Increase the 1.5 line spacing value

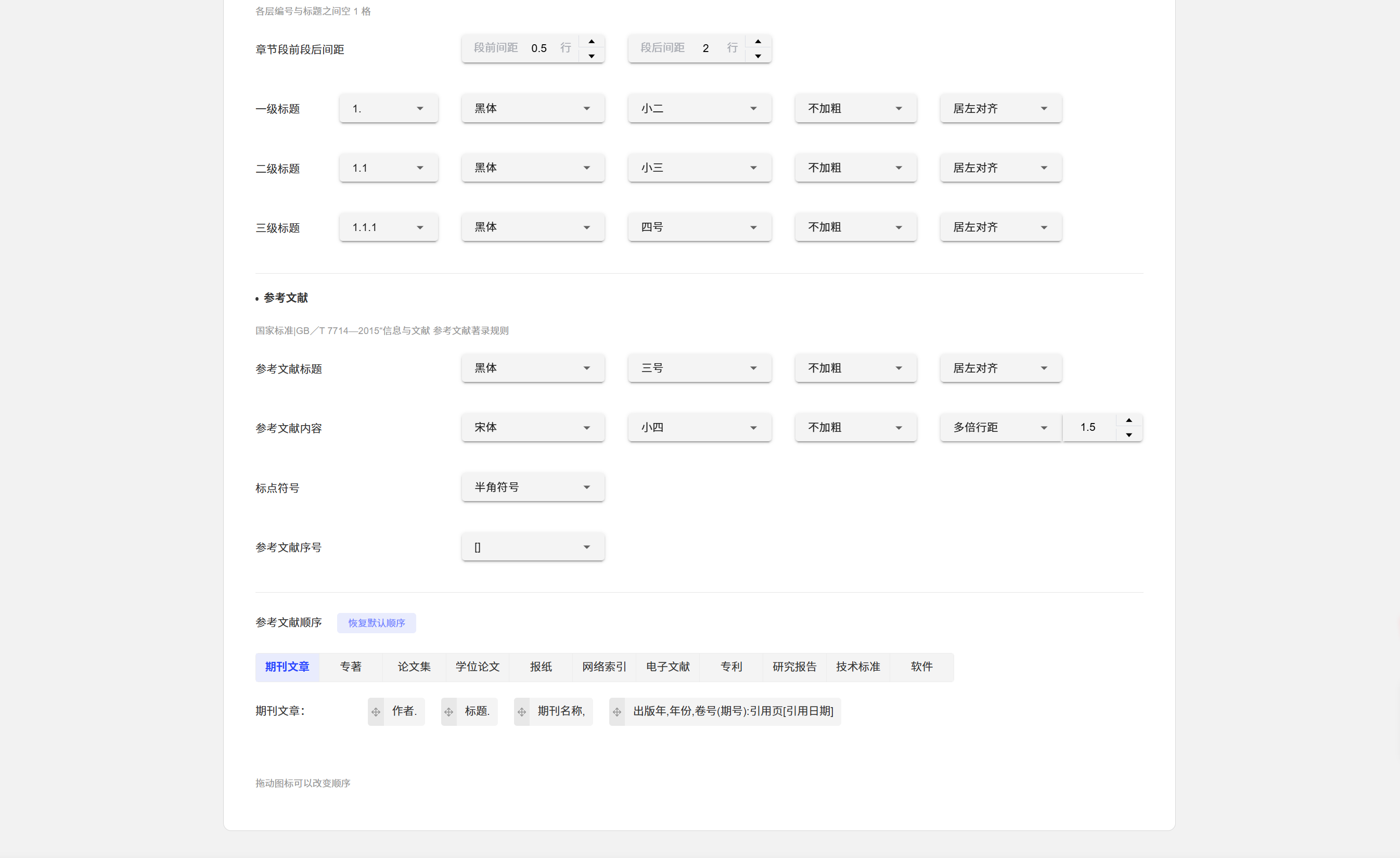pos(1129,420)
